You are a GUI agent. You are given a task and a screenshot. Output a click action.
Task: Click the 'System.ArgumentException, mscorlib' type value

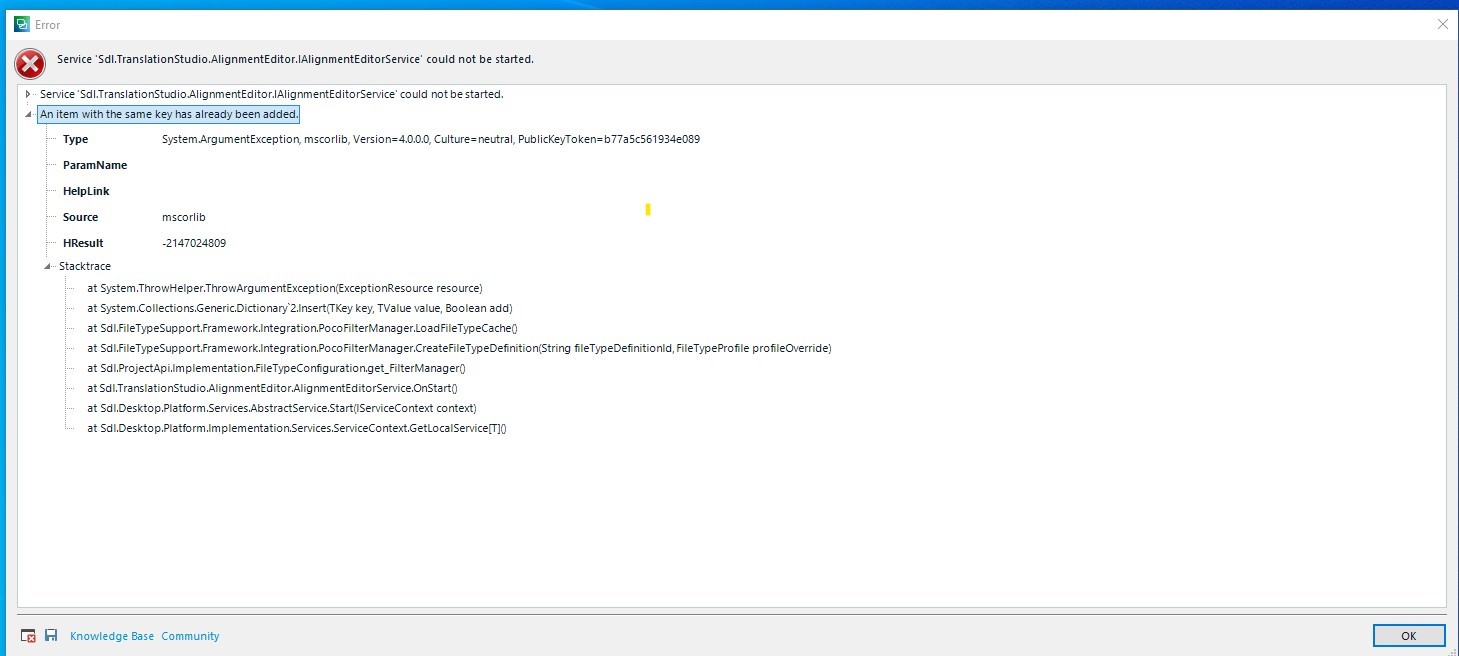point(431,139)
